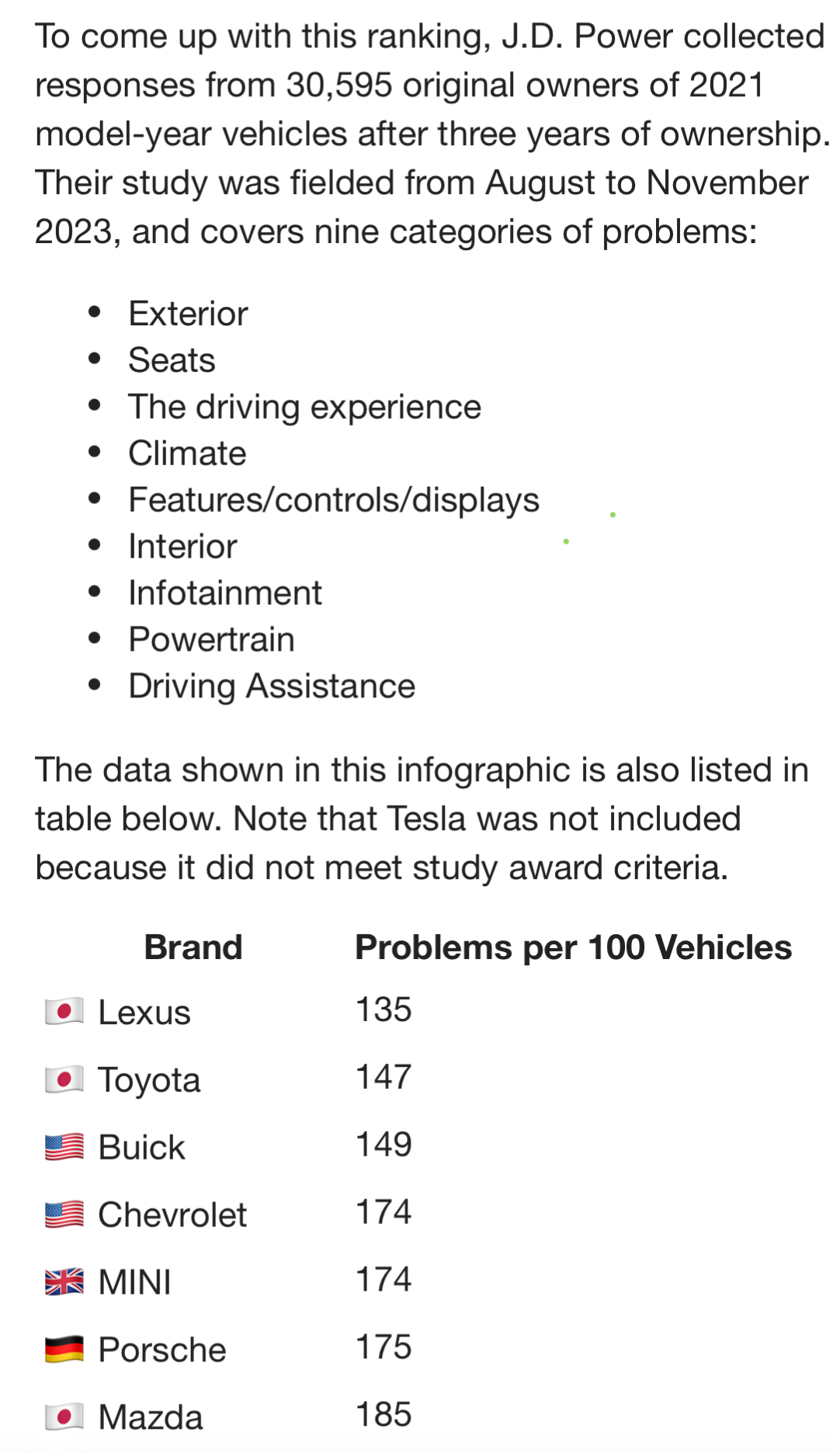Click the Driving Assistance list item
840x1453 pixels.
[272, 687]
